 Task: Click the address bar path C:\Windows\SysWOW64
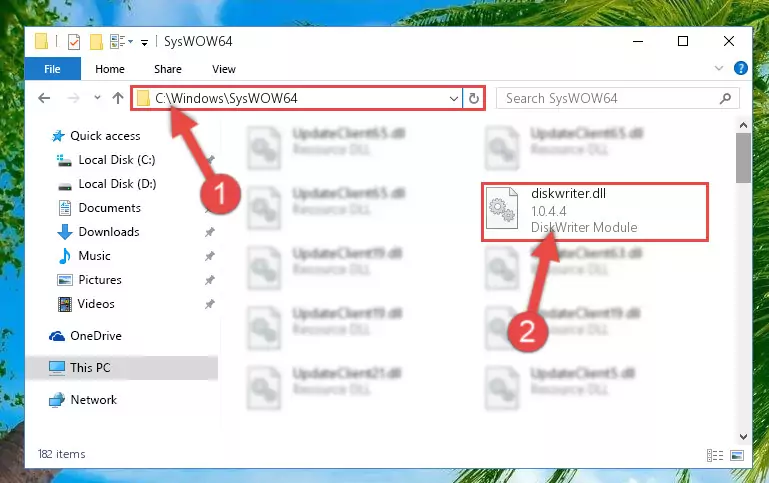pyautogui.click(x=226, y=98)
